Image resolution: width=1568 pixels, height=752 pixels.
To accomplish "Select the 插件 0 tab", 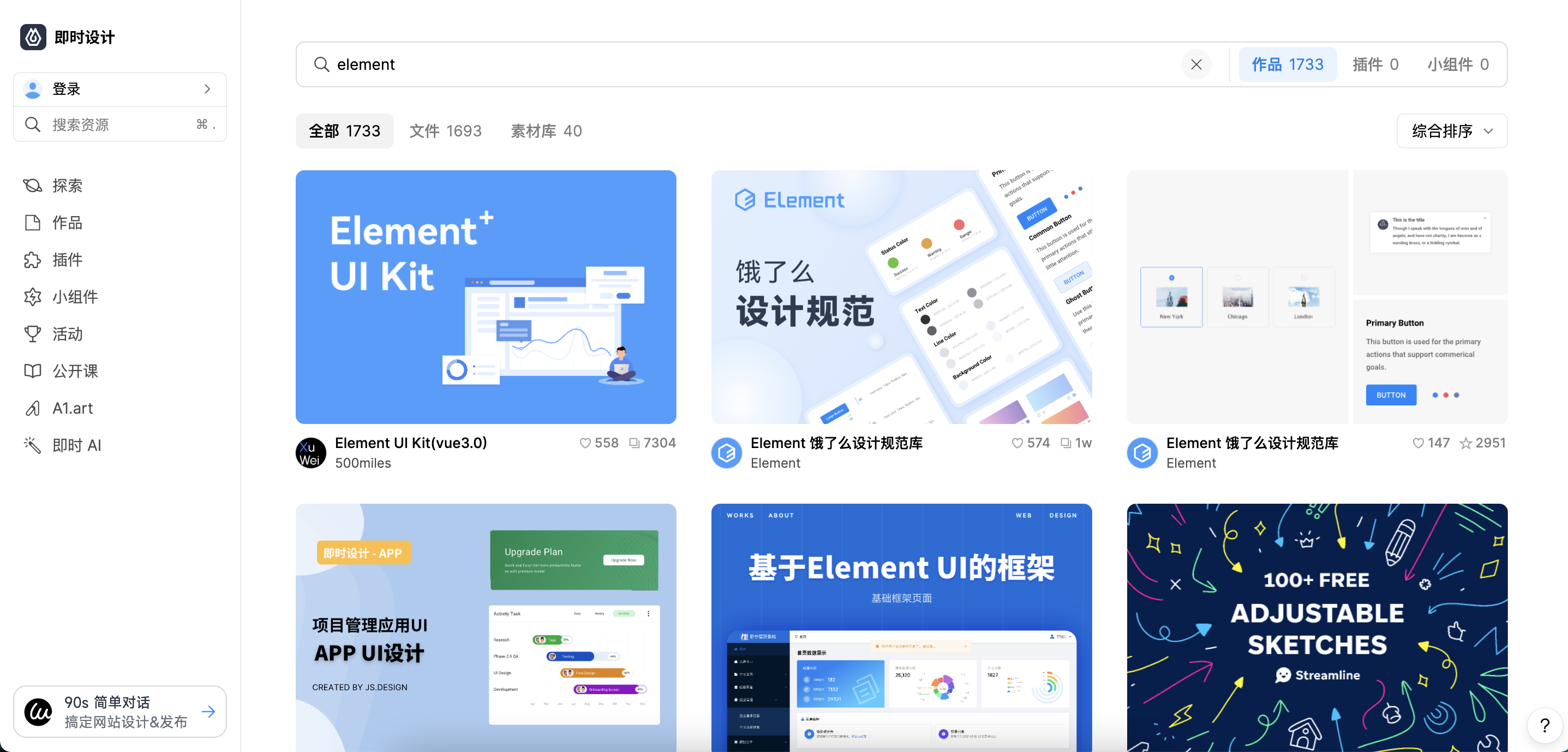I will [1375, 64].
